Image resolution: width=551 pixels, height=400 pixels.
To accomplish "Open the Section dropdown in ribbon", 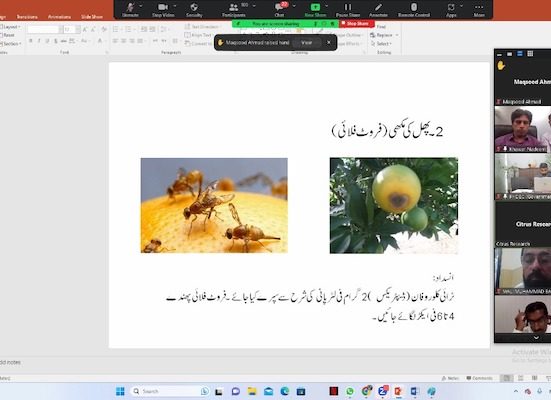I will coord(11,44).
